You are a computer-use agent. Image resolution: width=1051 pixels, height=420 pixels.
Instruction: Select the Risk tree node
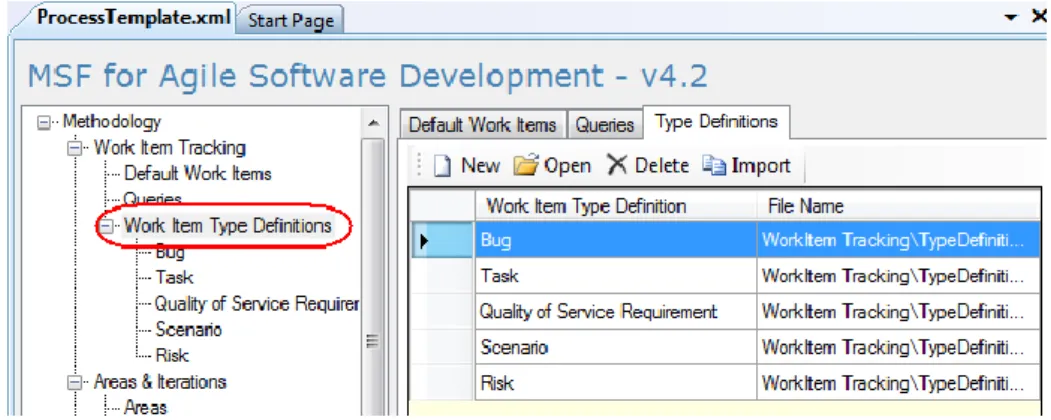click(x=172, y=355)
